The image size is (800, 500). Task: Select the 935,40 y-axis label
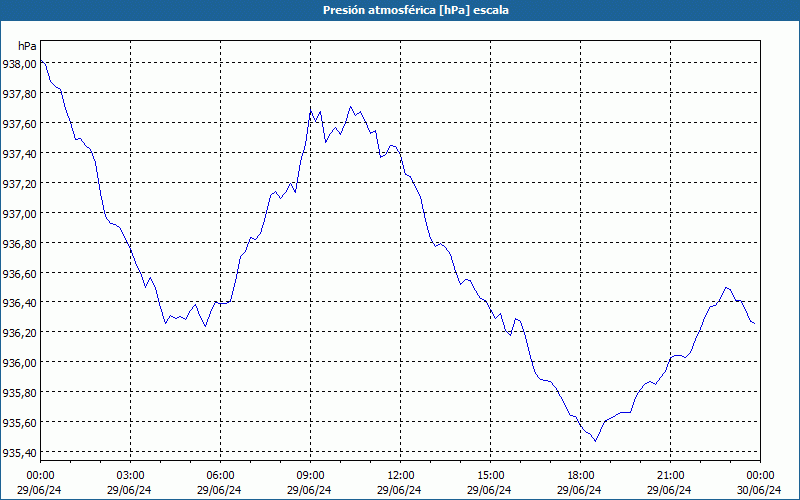(x=19, y=453)
